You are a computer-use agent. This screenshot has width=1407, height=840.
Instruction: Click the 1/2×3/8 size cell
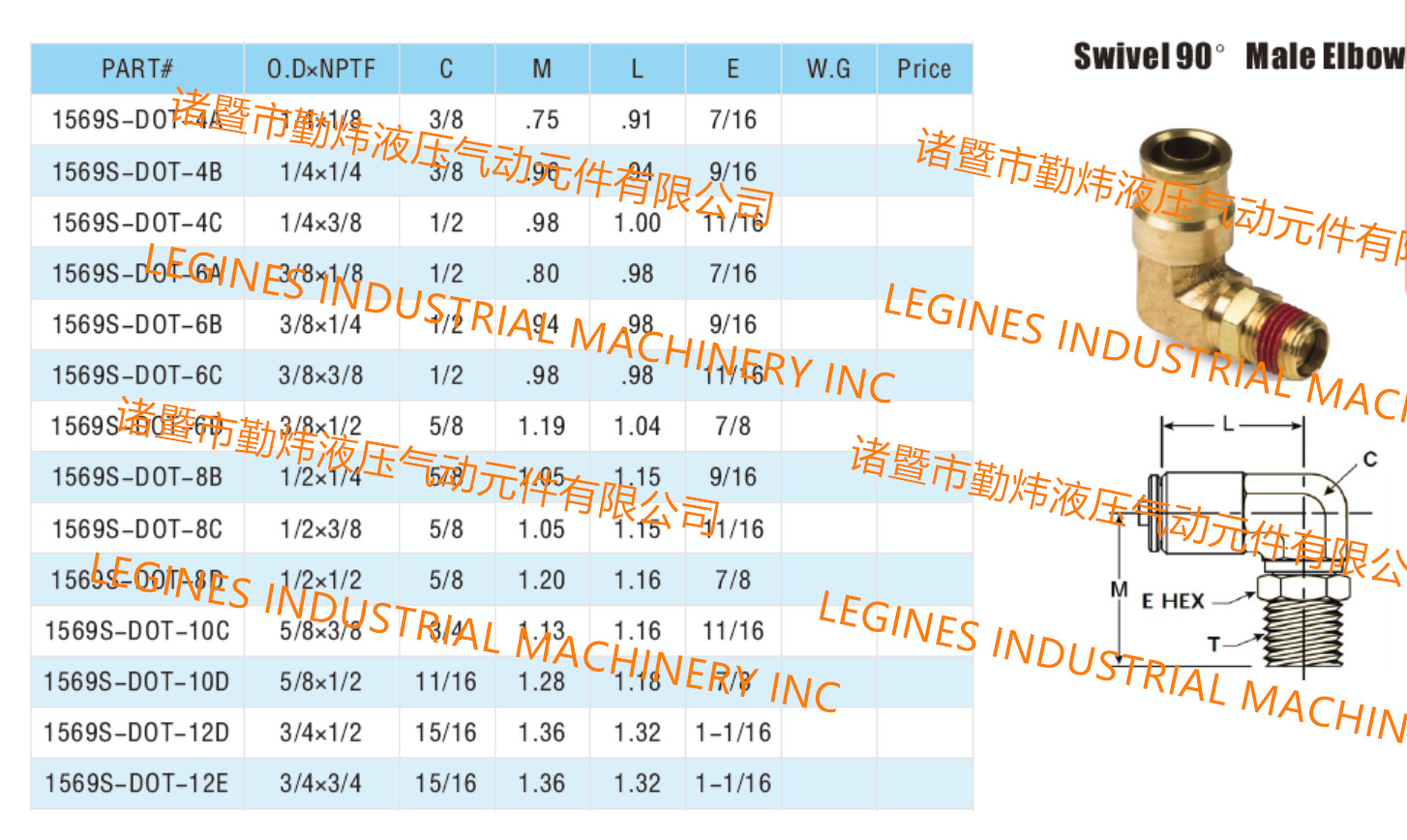click(x=321, y=529)
